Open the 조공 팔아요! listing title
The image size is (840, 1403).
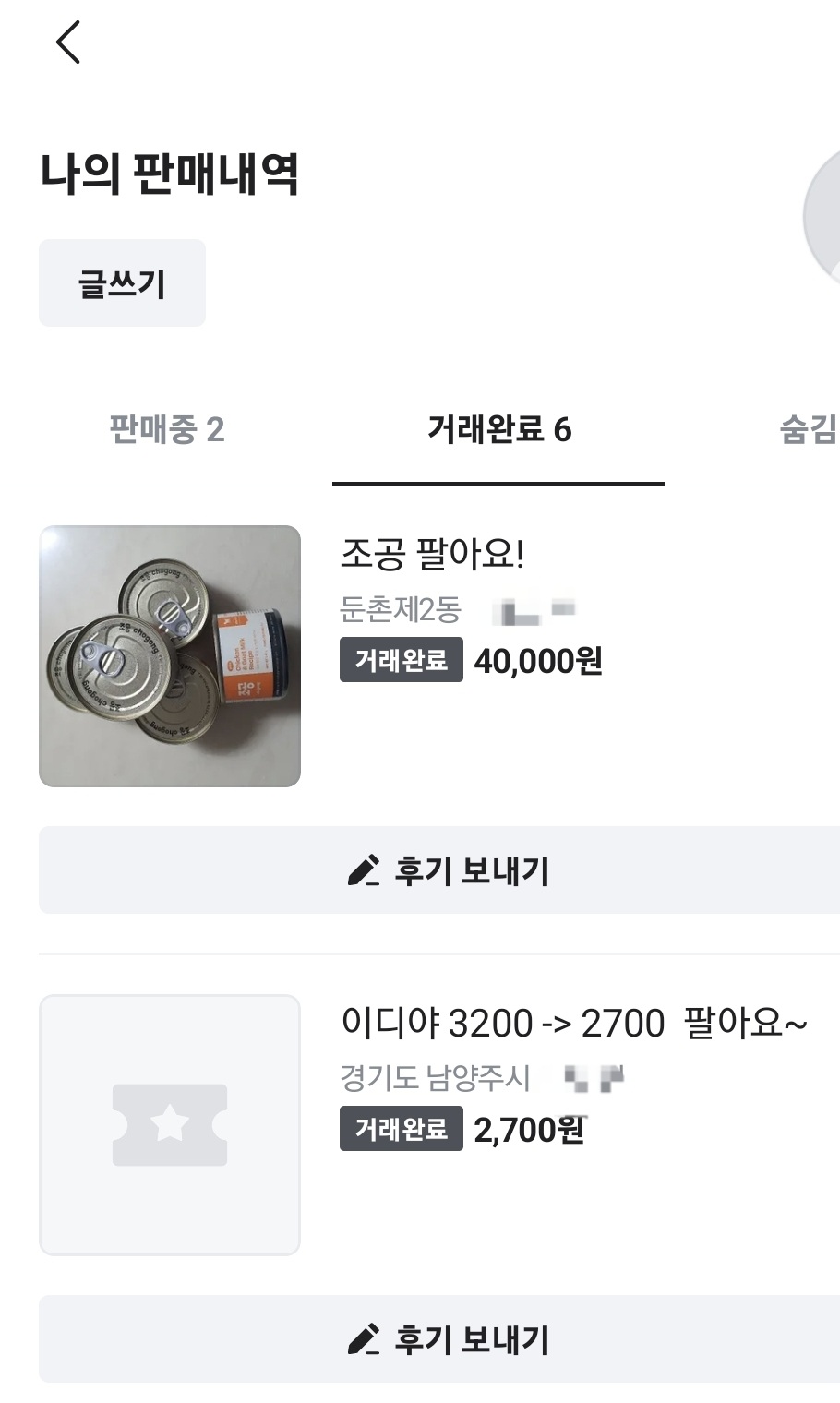(x=432, y=554)
